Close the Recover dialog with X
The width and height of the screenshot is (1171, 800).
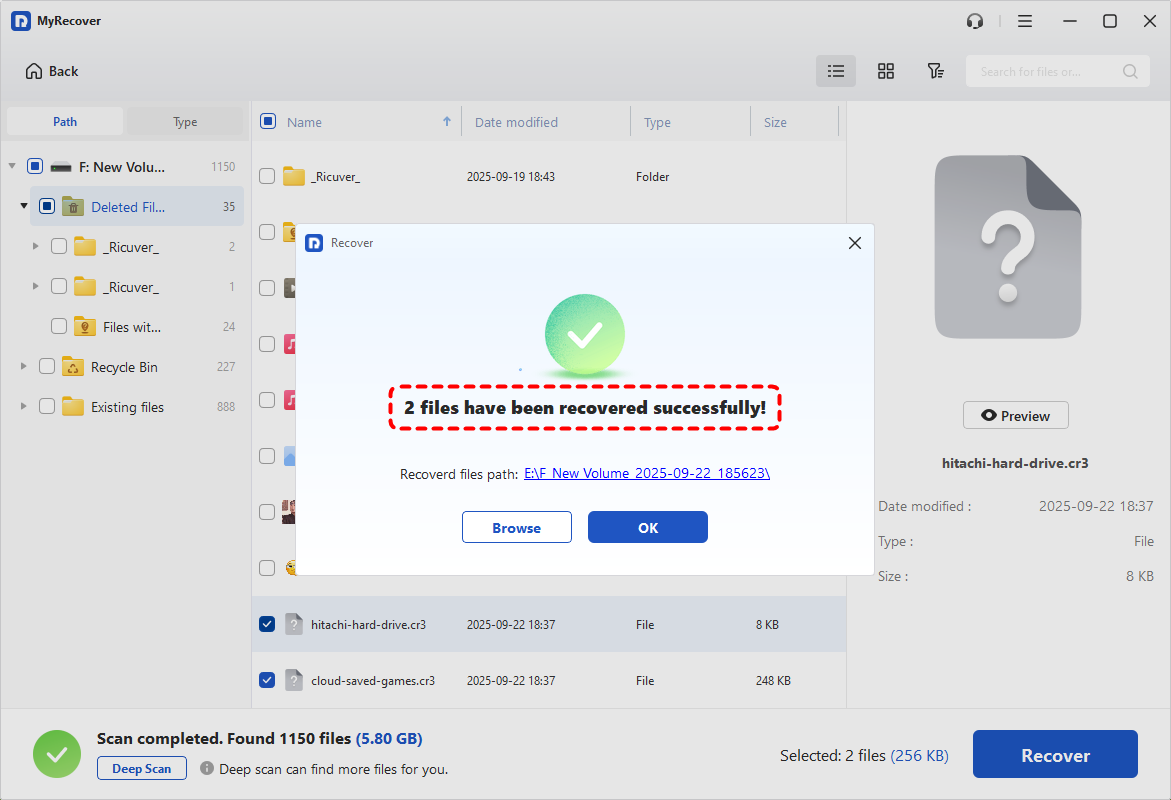pyautogui.click(x=854, y=243)
